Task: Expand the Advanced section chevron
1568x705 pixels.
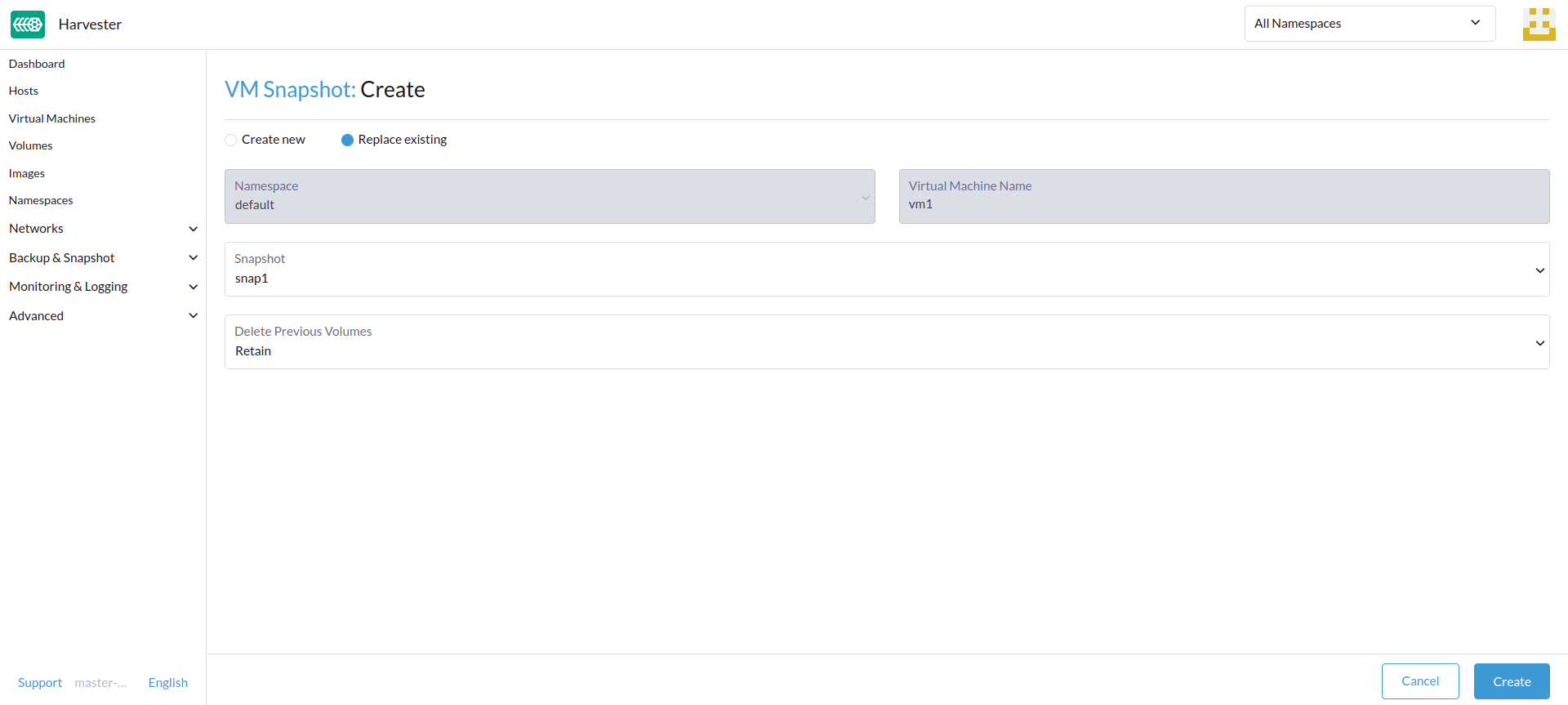Action: [194, 316]
